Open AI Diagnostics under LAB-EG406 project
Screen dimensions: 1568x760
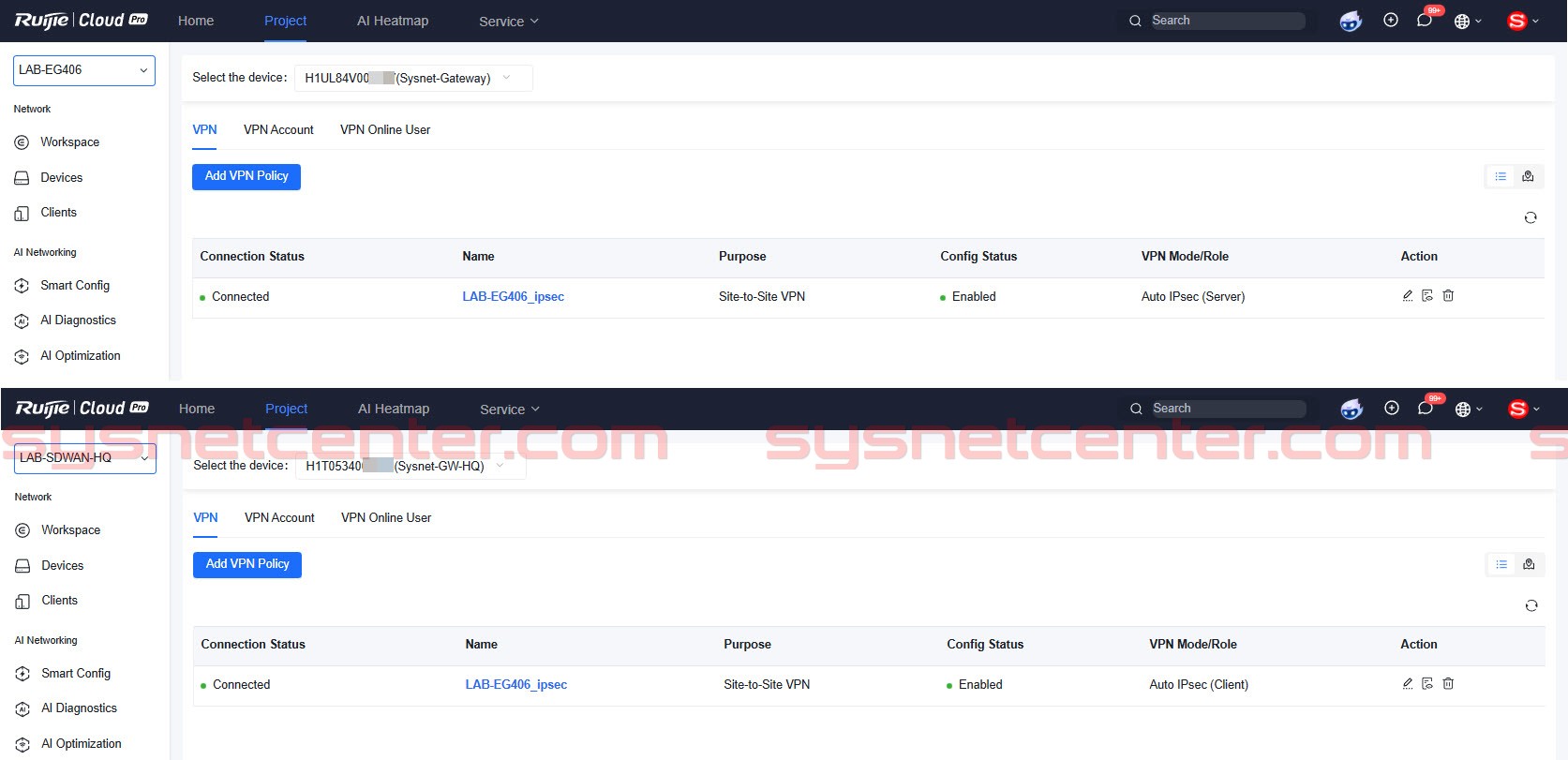click(77, 320)
